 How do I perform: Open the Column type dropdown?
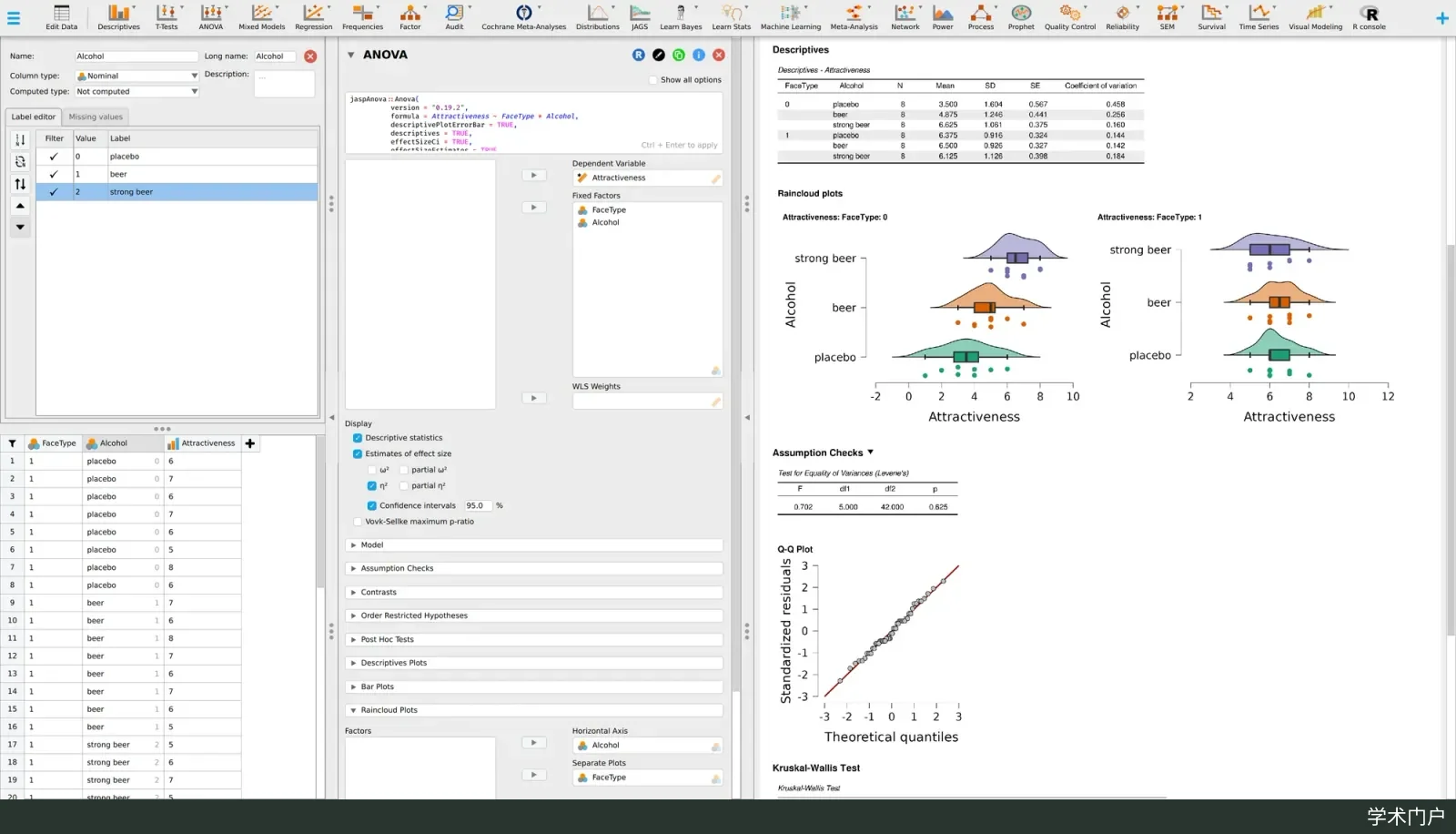tap(136, 76)
